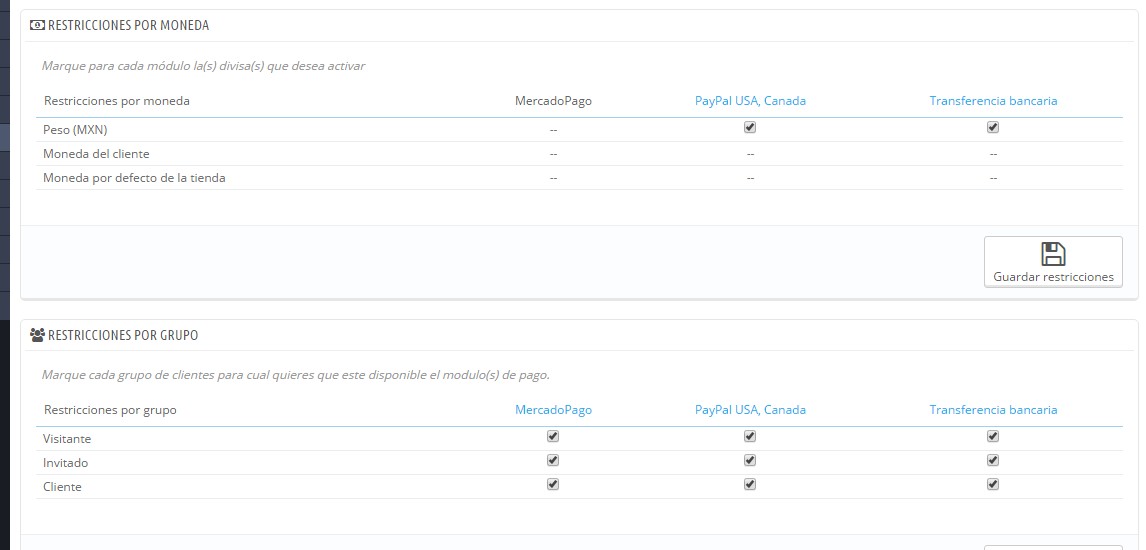Screen dimensions: 1146x550
Task: Disable MercadoPago for Invitado group
Action: point(553,460)
